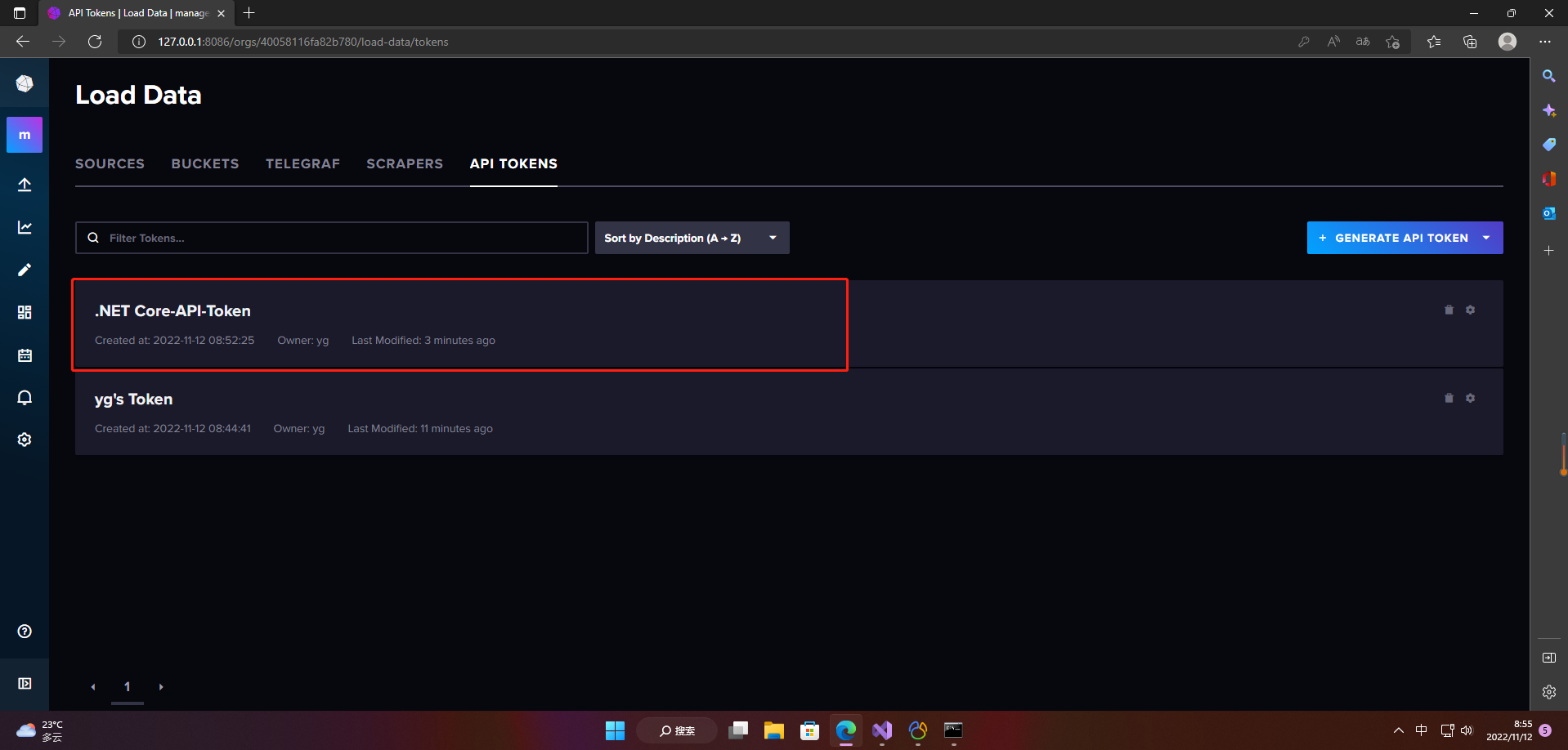Switch to the Sources tab
The height and width of the screenshot is (750, 1568).
[x=110, y=163]
